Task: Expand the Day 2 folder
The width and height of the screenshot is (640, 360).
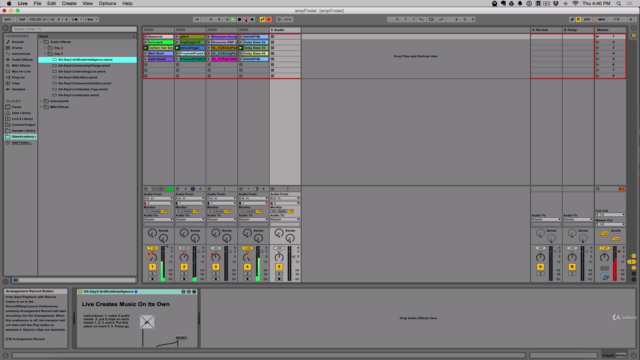Action: pyautogui.click(x=45, y=48)
